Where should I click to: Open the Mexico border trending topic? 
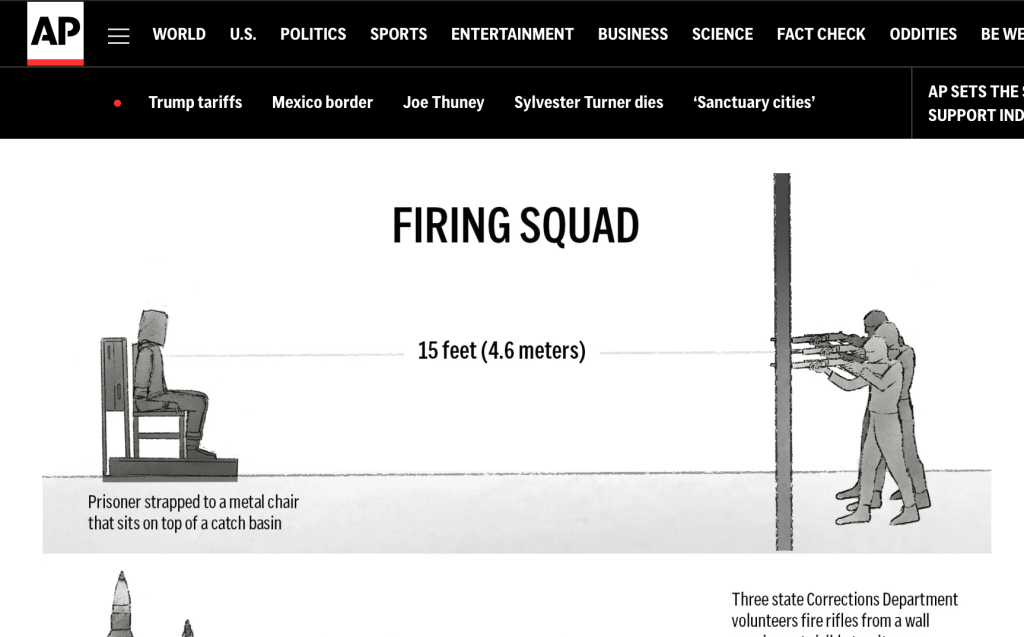(322, 102)
